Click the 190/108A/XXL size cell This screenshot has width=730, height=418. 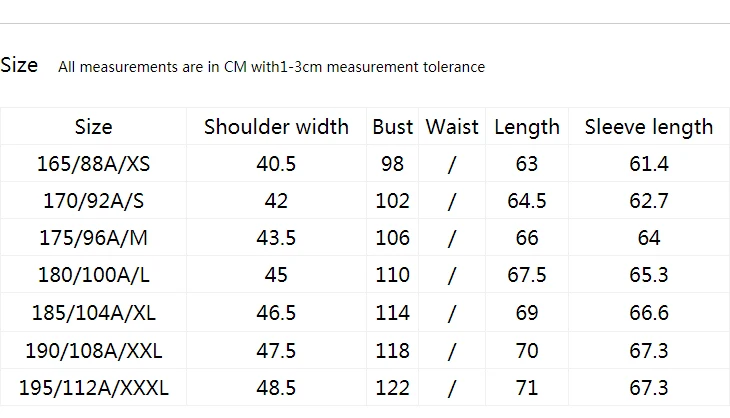(94, 351)
